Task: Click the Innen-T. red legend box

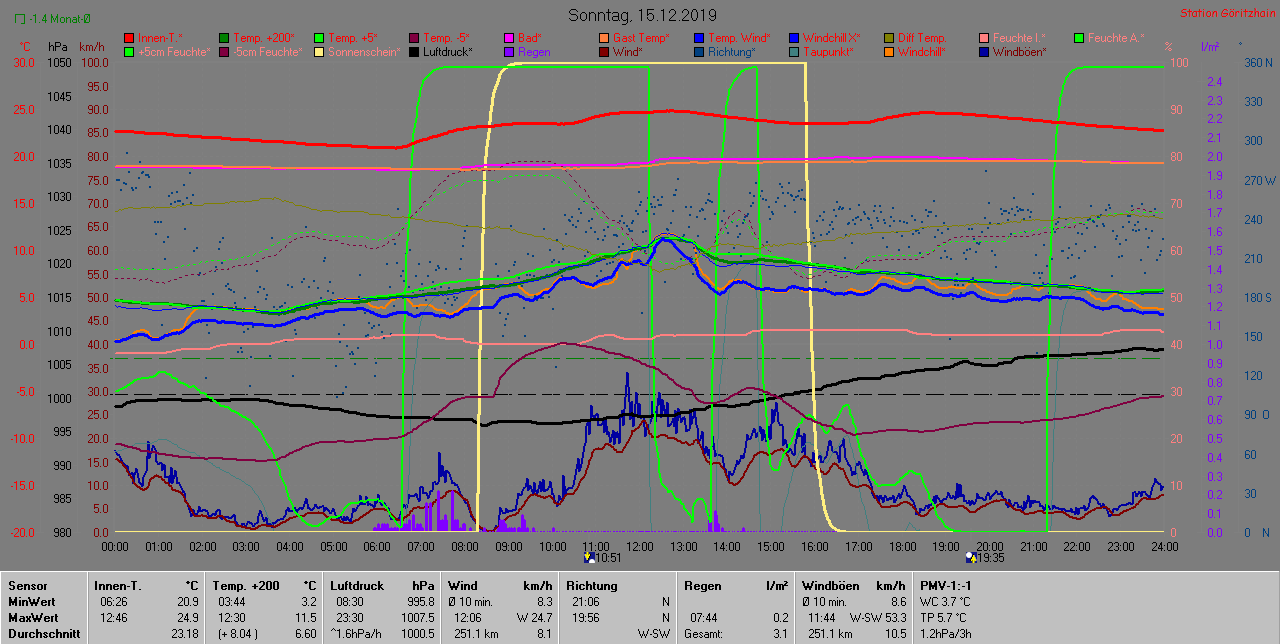Action: pos(129,38)
